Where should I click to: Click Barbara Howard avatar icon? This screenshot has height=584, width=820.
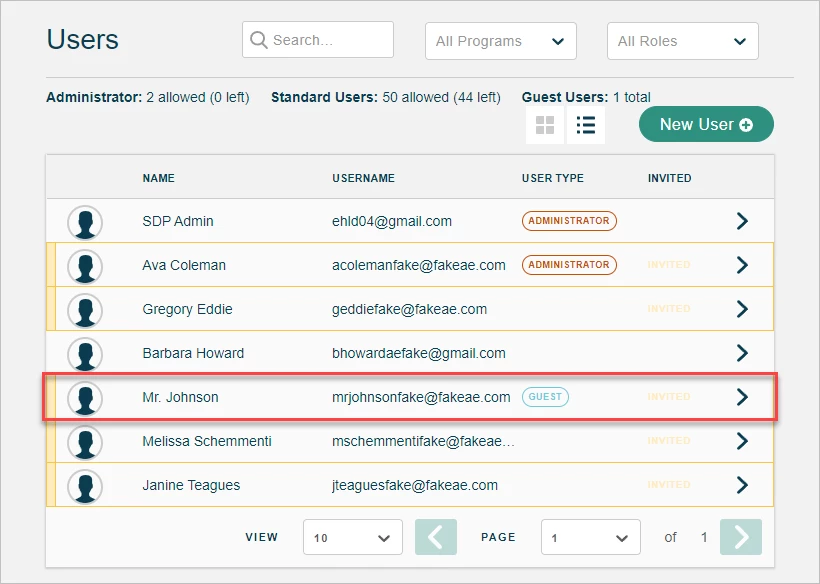(85, 354)
